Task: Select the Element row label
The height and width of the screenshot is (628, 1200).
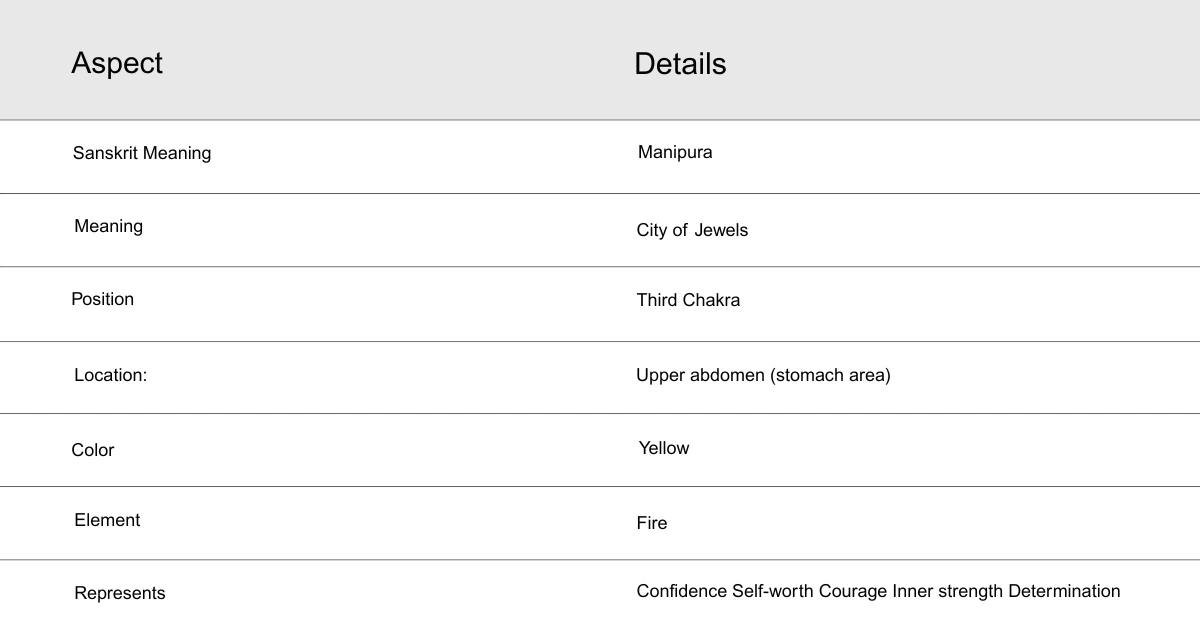Action: (107, 520)
